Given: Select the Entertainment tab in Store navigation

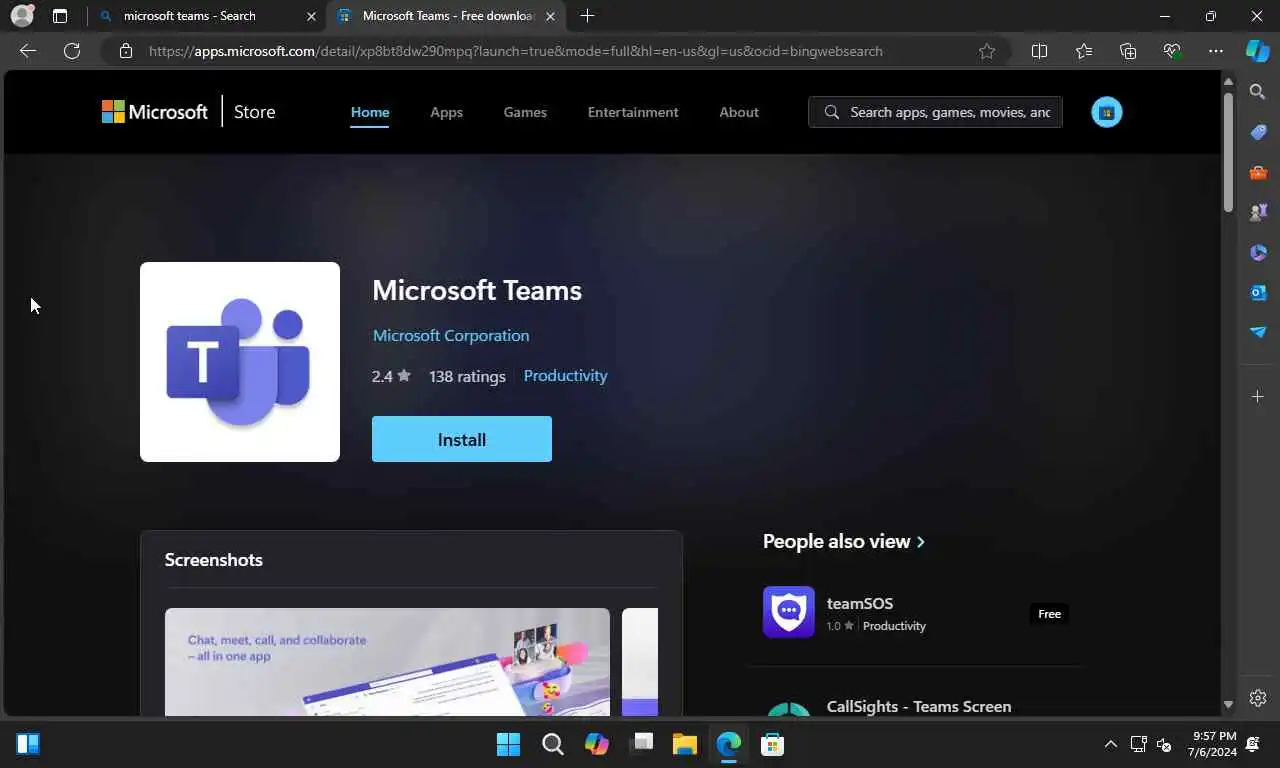Looking at the screenshot, I should click(633, 112).
